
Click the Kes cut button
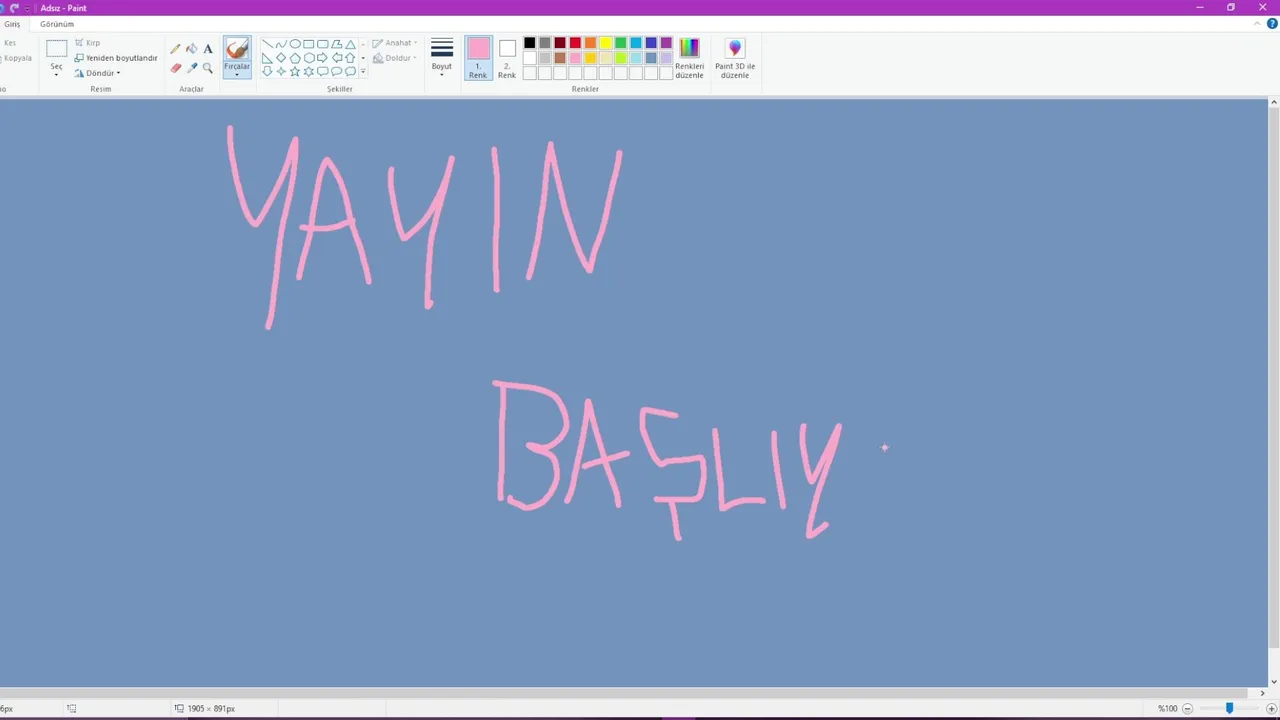click(9, 43)
